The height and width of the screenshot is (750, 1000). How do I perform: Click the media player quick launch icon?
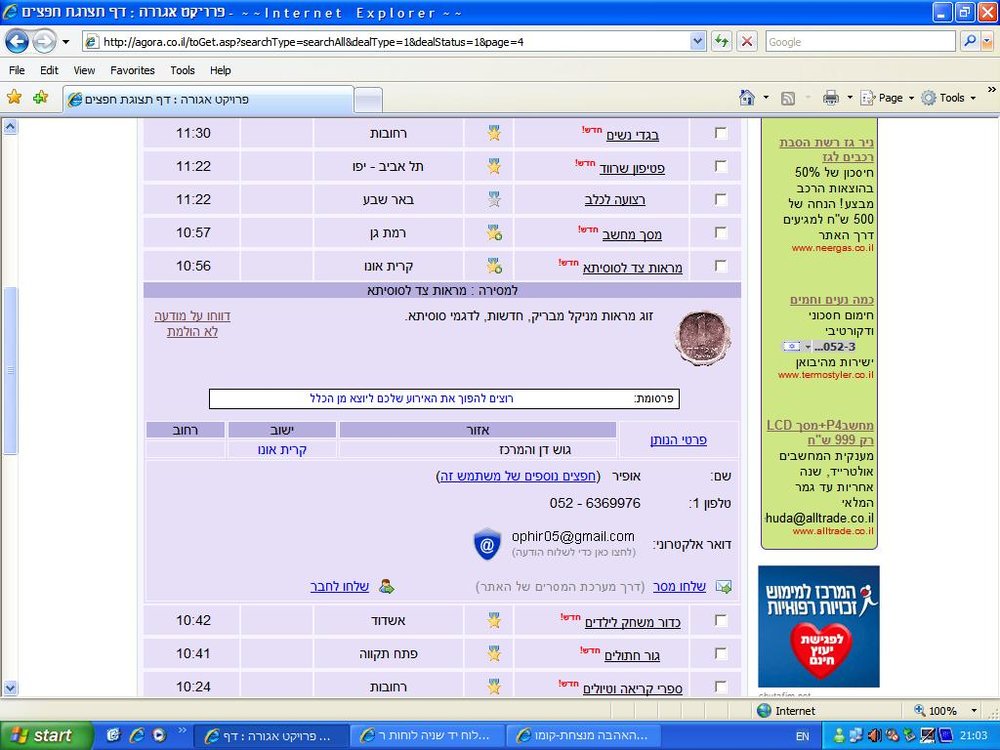(158, 735)
